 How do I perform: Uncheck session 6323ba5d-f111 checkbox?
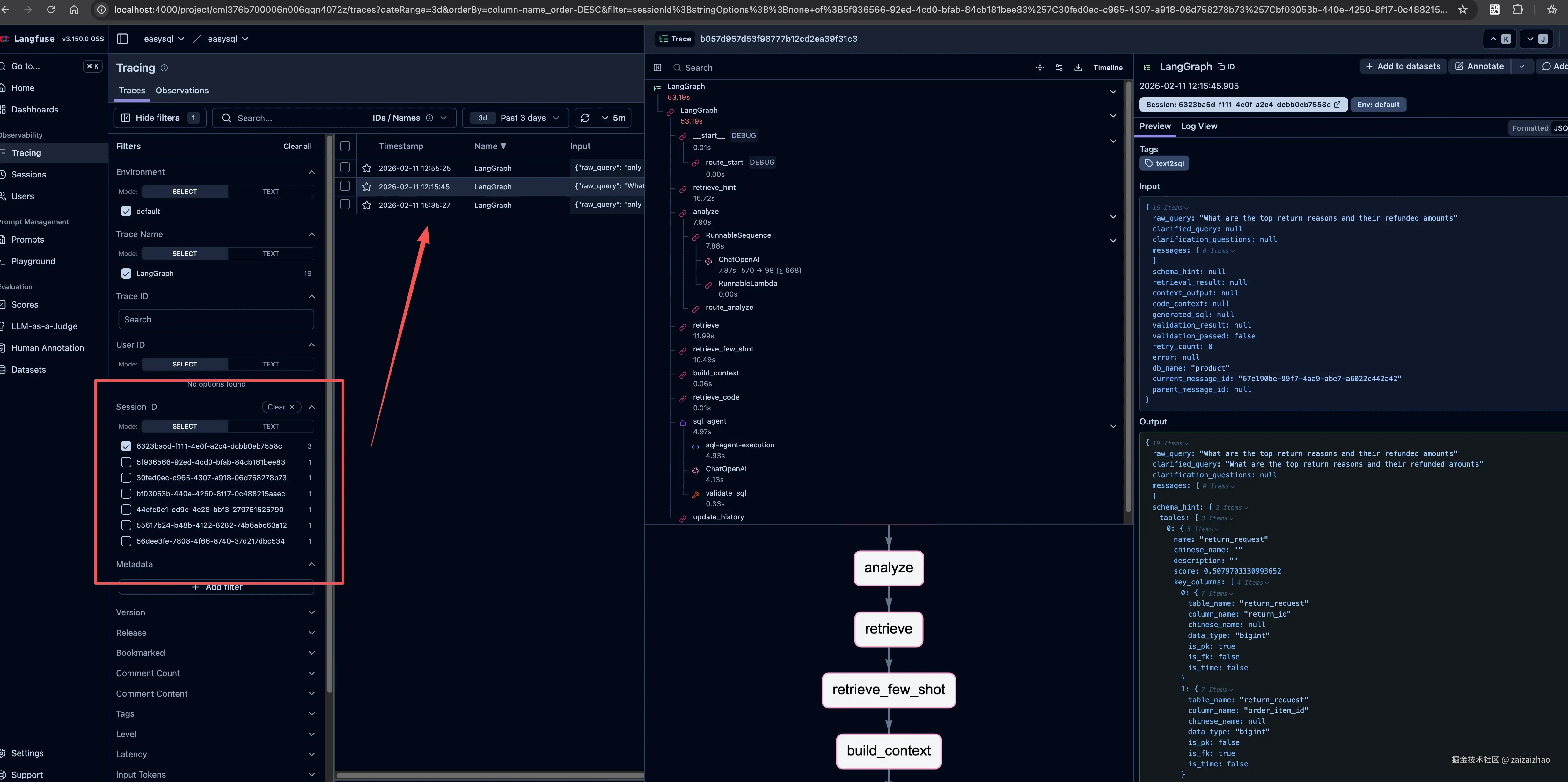126,446
